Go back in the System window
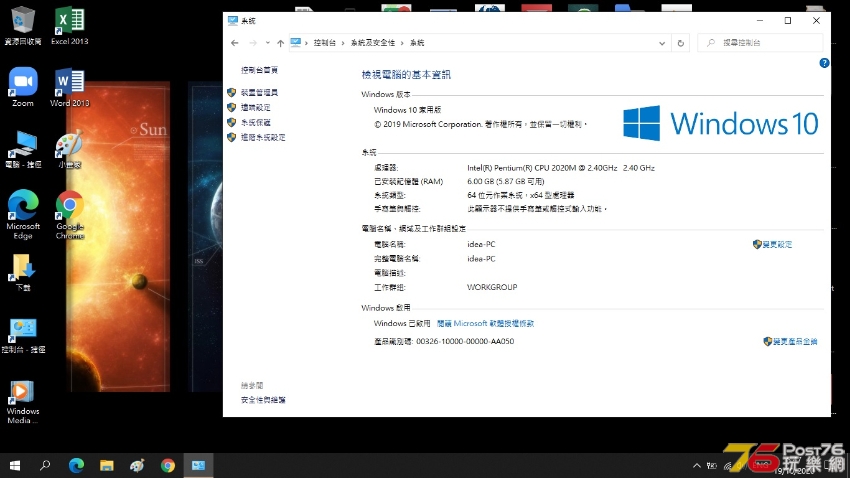The image size is (850, 478). (234, 43)
